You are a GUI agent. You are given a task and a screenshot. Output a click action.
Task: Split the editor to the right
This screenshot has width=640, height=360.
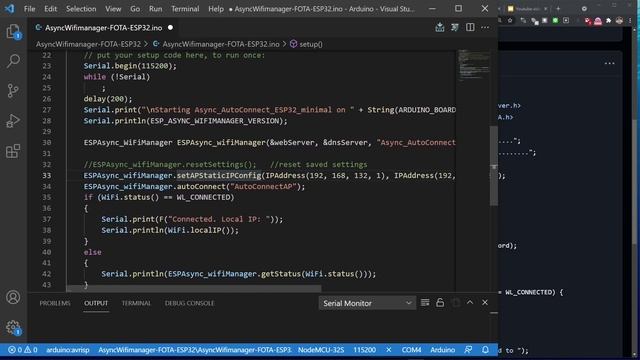[x=470, y=27]
